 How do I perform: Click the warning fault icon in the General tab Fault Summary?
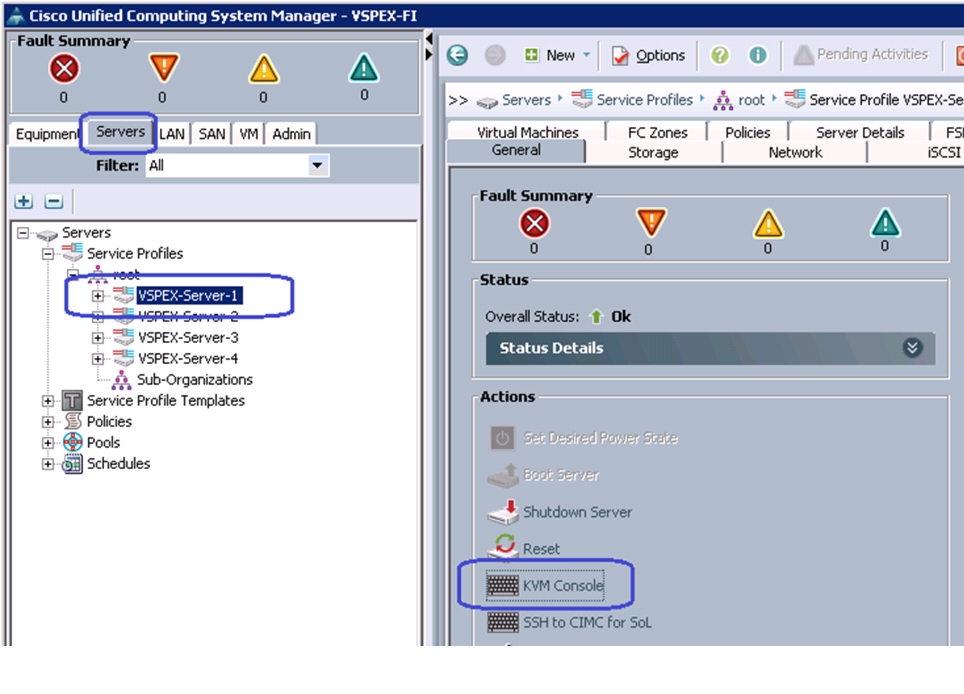[885, 223]
